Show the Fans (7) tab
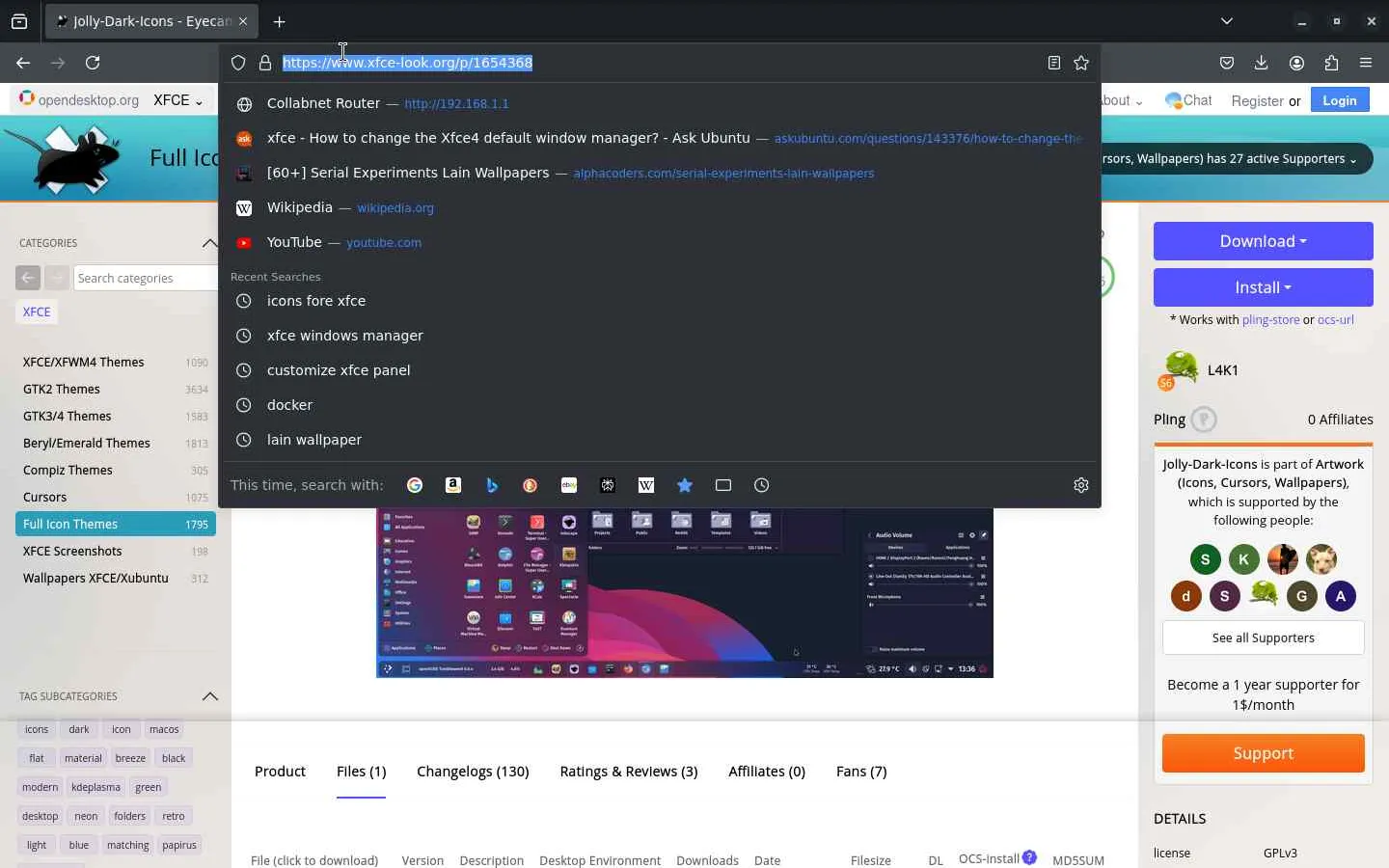 tap(861, 772)
